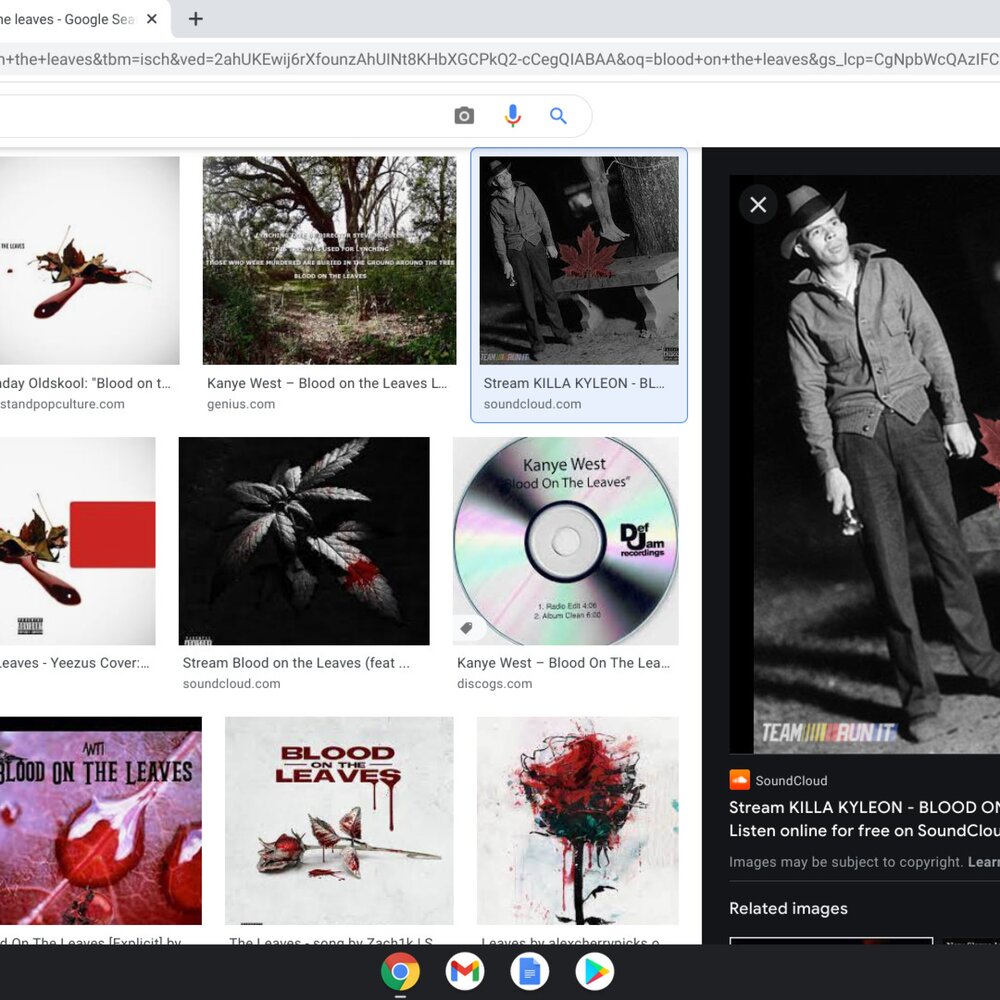
Task: Click the blue magnifying glass search icon
Action: point(558,116)
